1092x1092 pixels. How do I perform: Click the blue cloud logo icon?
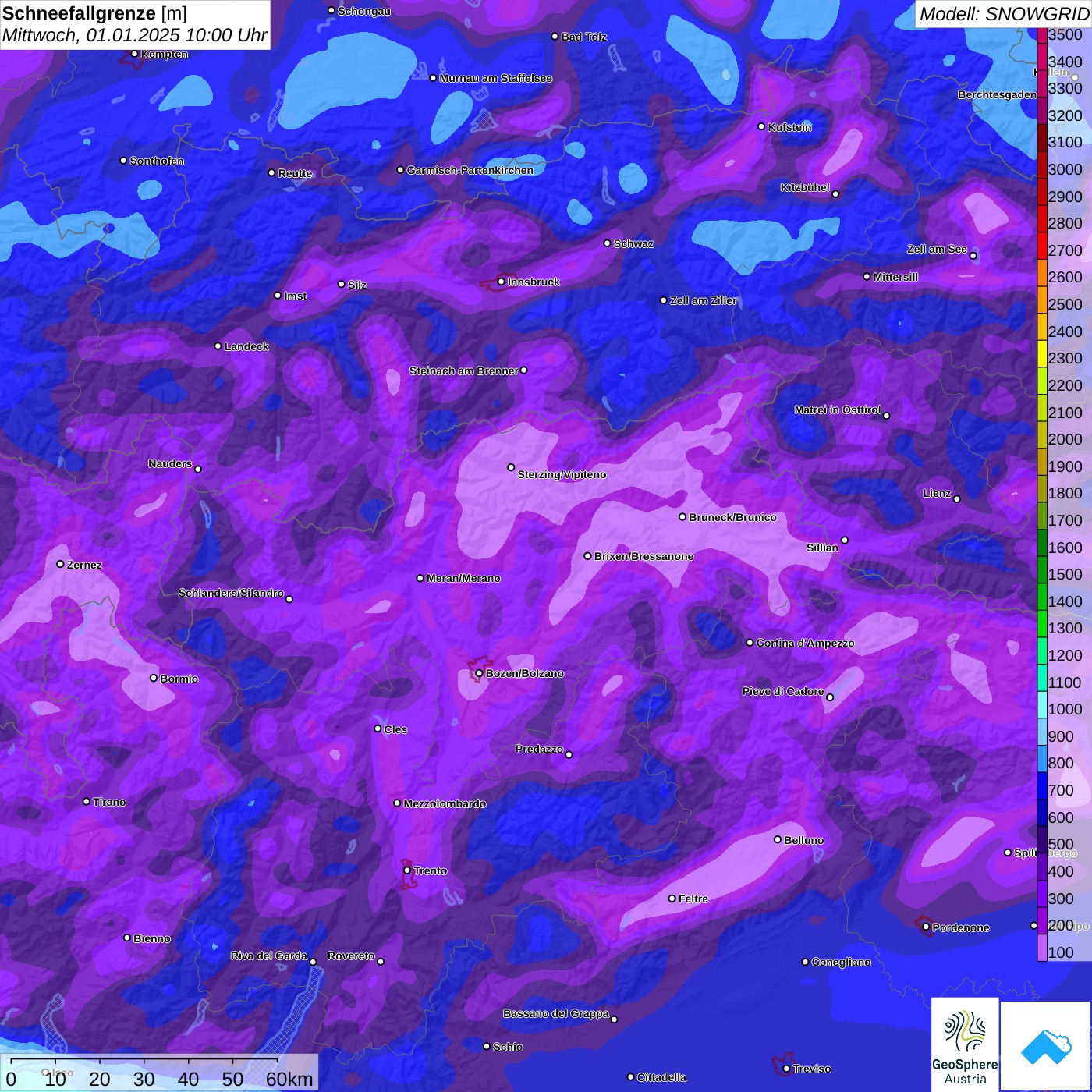[1046, 1046]
